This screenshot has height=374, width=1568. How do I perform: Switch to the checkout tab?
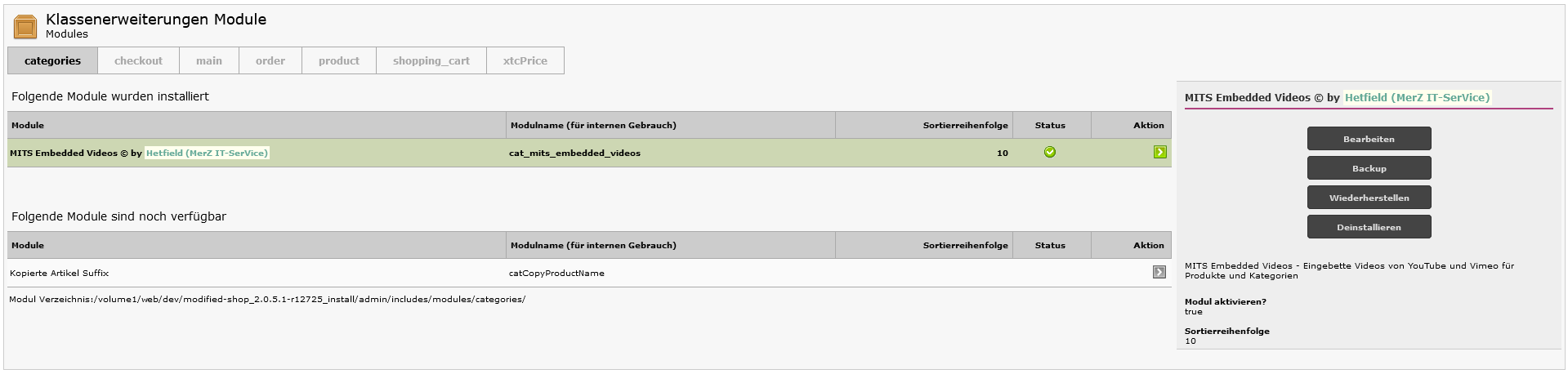pyautogui.click(x=138, y=60)
